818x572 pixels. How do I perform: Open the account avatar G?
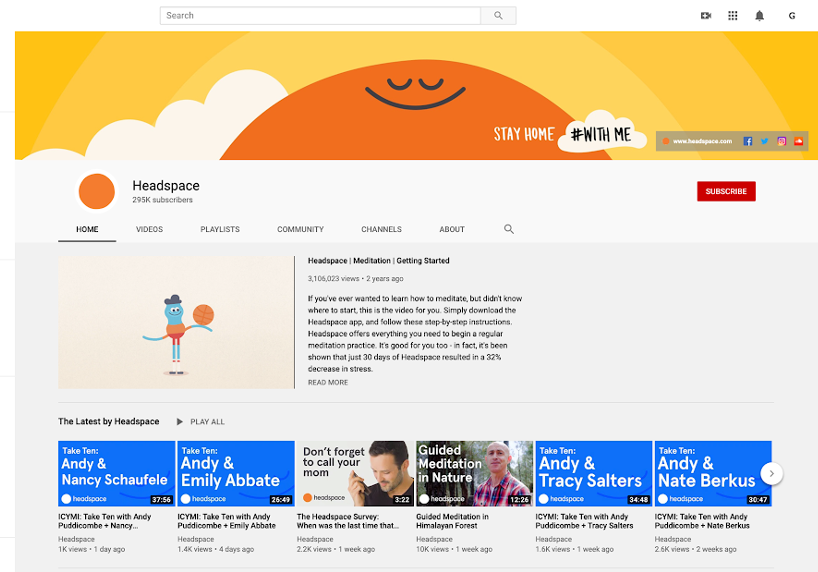tap(791, 16)
